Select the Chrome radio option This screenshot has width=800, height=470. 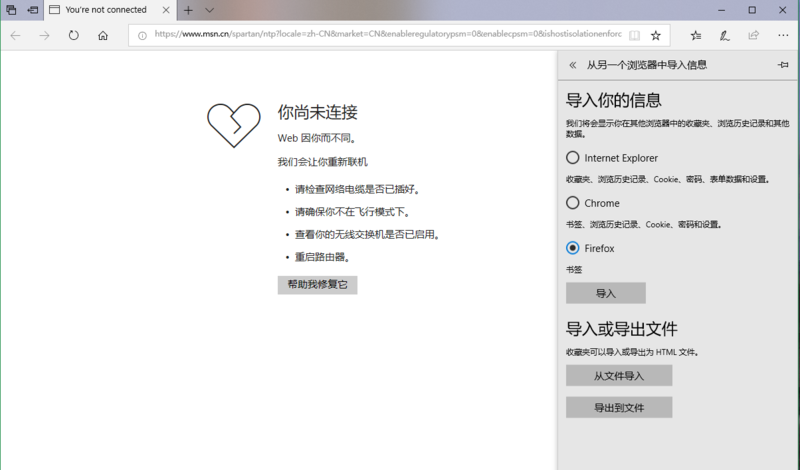click(x=572, y=203)
